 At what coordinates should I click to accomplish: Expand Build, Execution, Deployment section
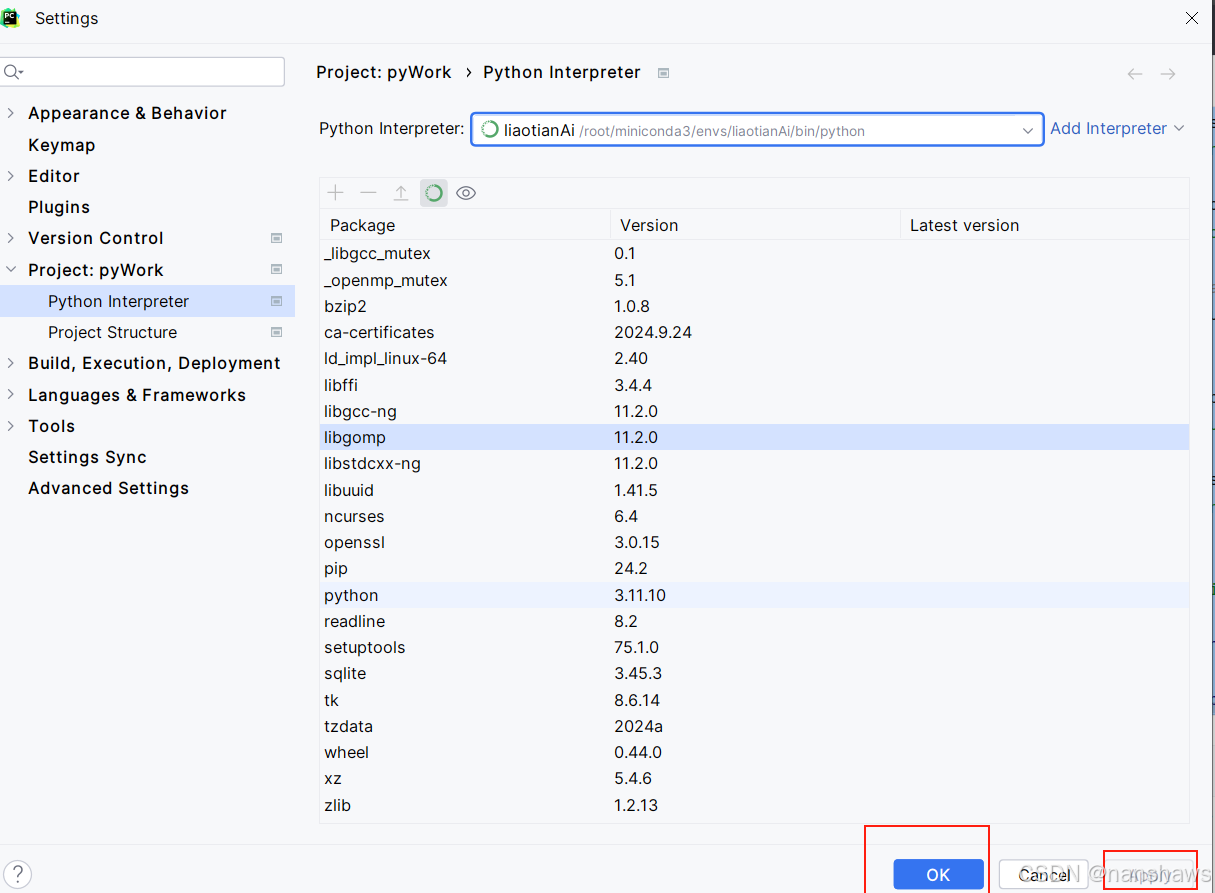coord(11,363)
